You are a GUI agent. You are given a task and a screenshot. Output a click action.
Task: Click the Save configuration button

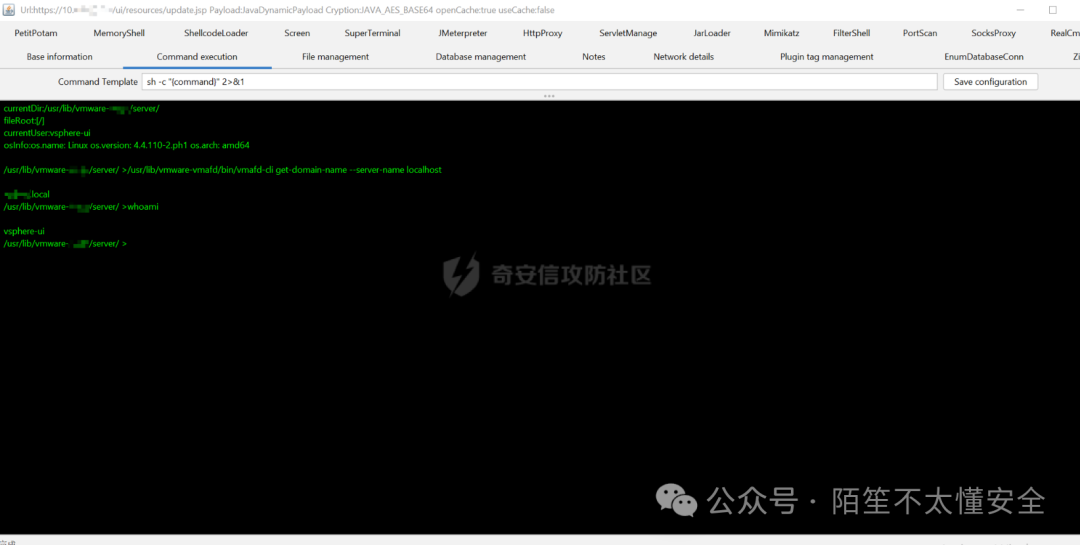pos(990,82)
